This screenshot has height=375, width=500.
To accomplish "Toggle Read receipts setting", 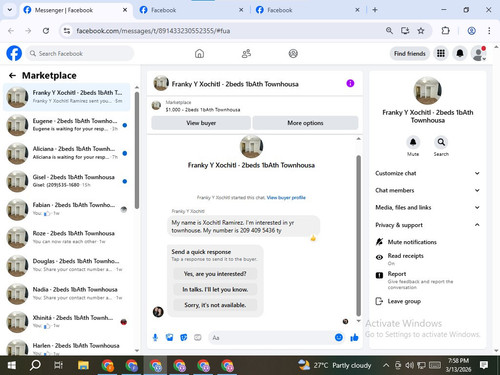I will (x=428, y=259).
